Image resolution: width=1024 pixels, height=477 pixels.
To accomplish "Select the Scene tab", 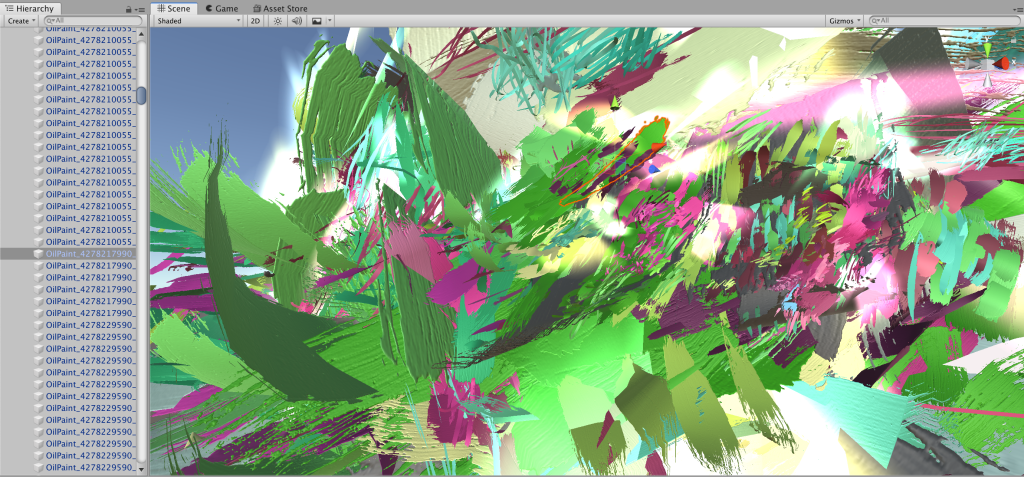I will [172, 7].
